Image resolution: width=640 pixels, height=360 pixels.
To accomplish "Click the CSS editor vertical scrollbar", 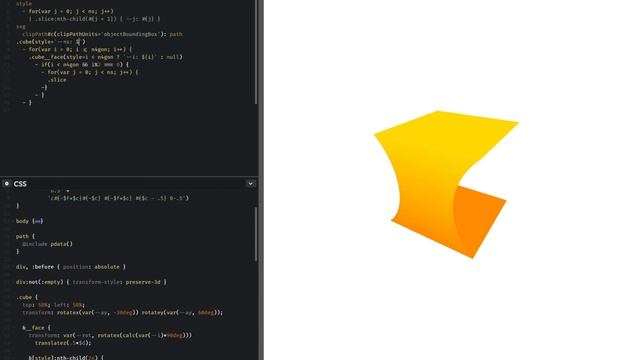I will (x=256, y=234).
